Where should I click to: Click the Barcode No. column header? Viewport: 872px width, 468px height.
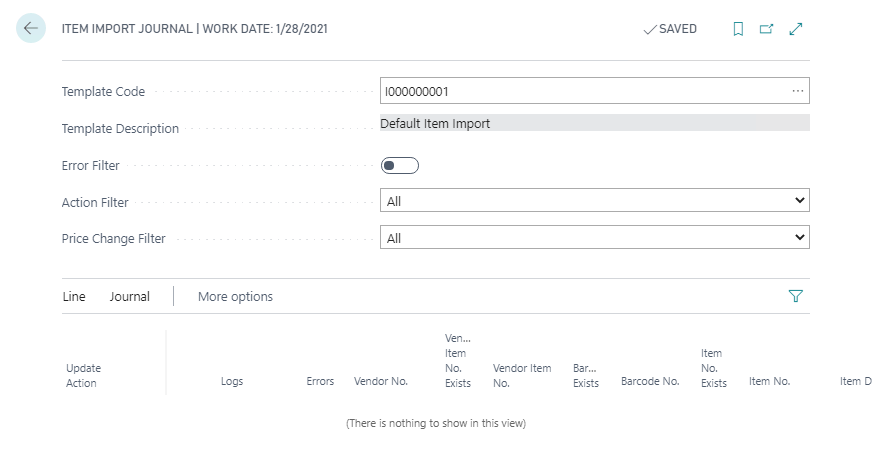coord(650,381)
